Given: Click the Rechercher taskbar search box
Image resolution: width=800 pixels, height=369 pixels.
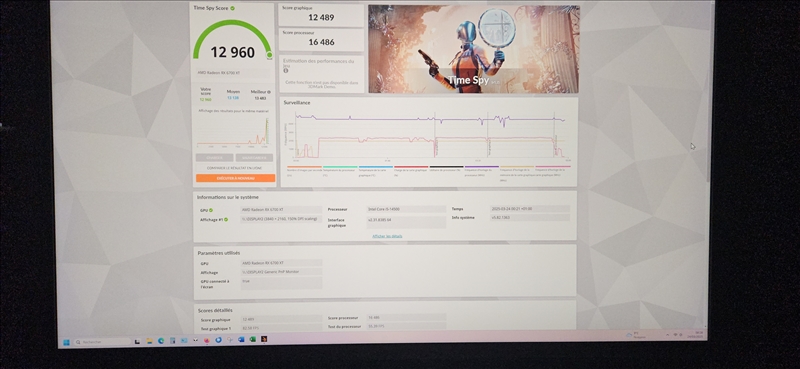Looking at the screenshot, I should pos(103,341).
